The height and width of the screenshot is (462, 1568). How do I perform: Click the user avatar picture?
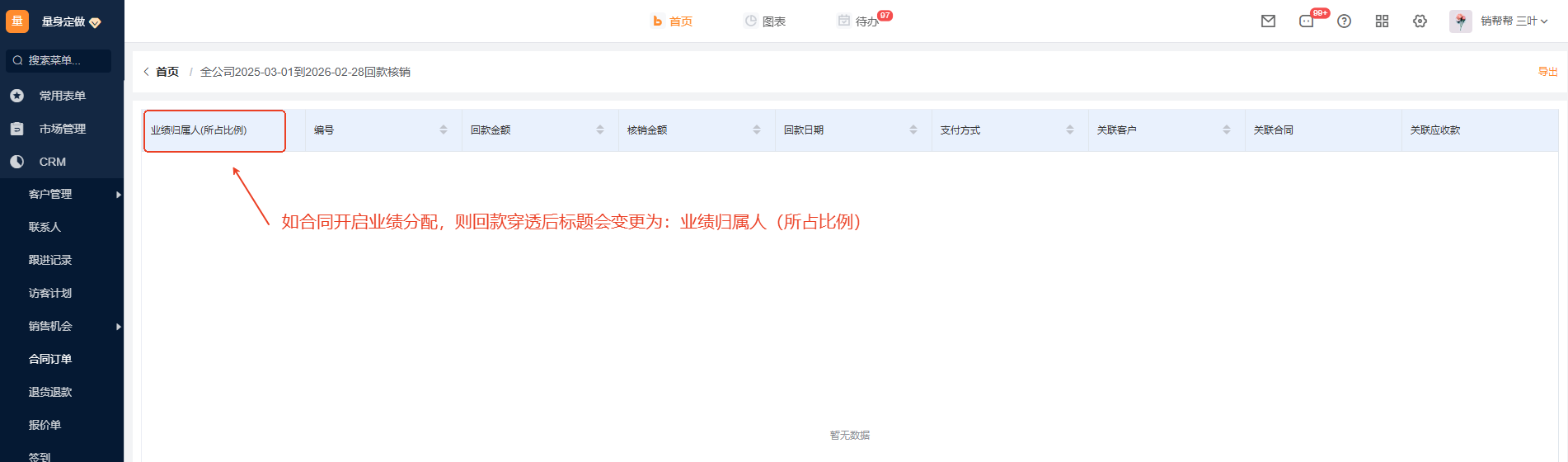[x=1460, y=21]
